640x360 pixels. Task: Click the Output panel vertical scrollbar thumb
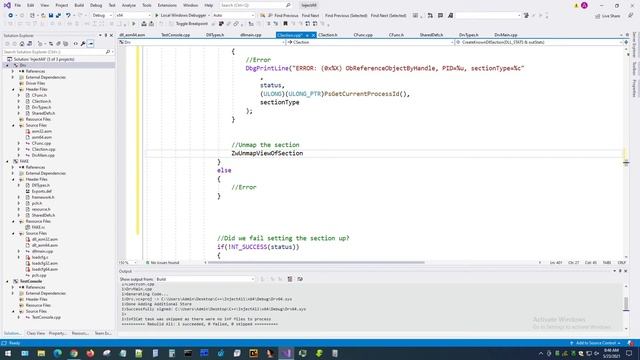[626, 304]
